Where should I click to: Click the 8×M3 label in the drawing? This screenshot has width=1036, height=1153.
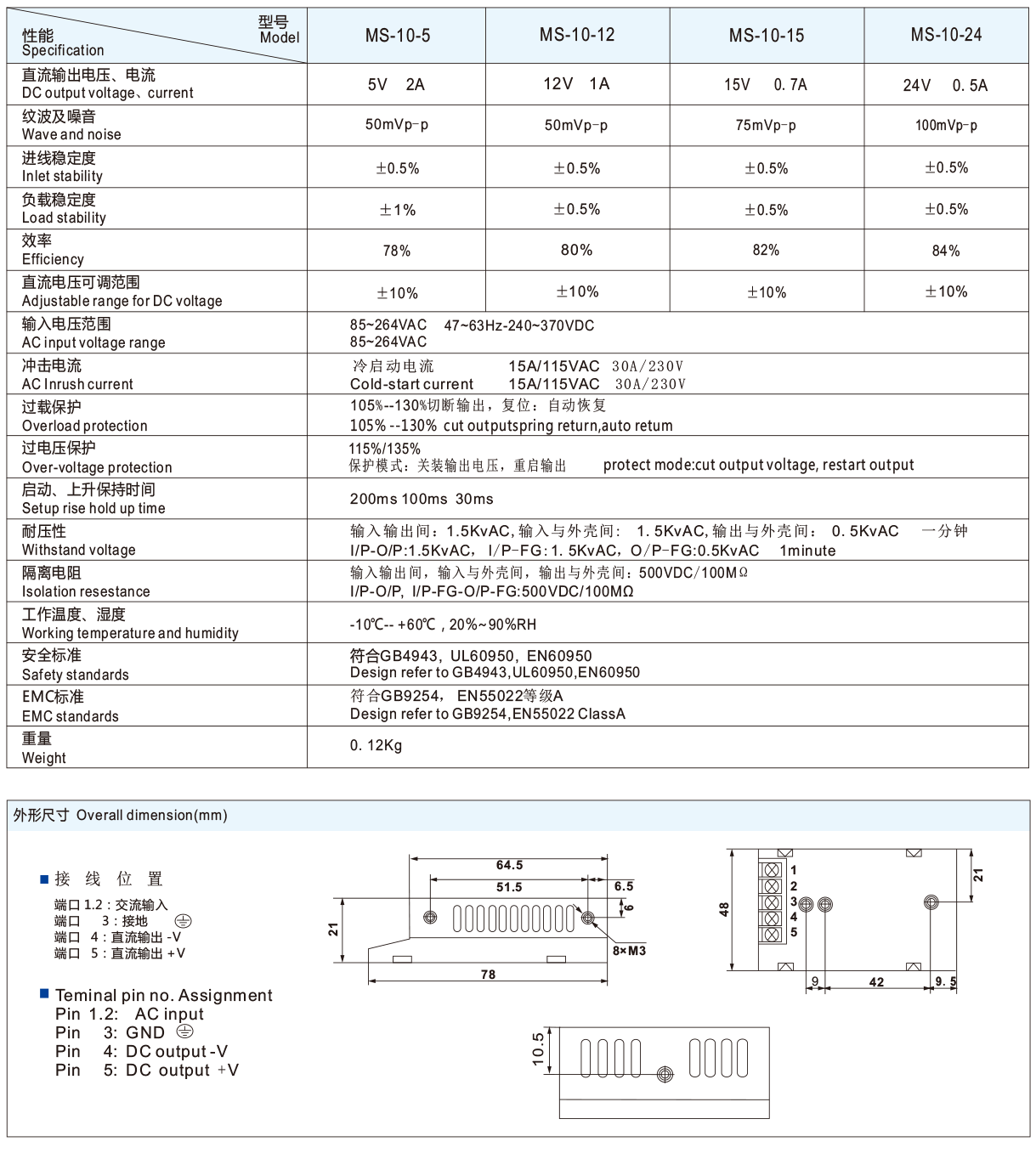click(629, 951)
